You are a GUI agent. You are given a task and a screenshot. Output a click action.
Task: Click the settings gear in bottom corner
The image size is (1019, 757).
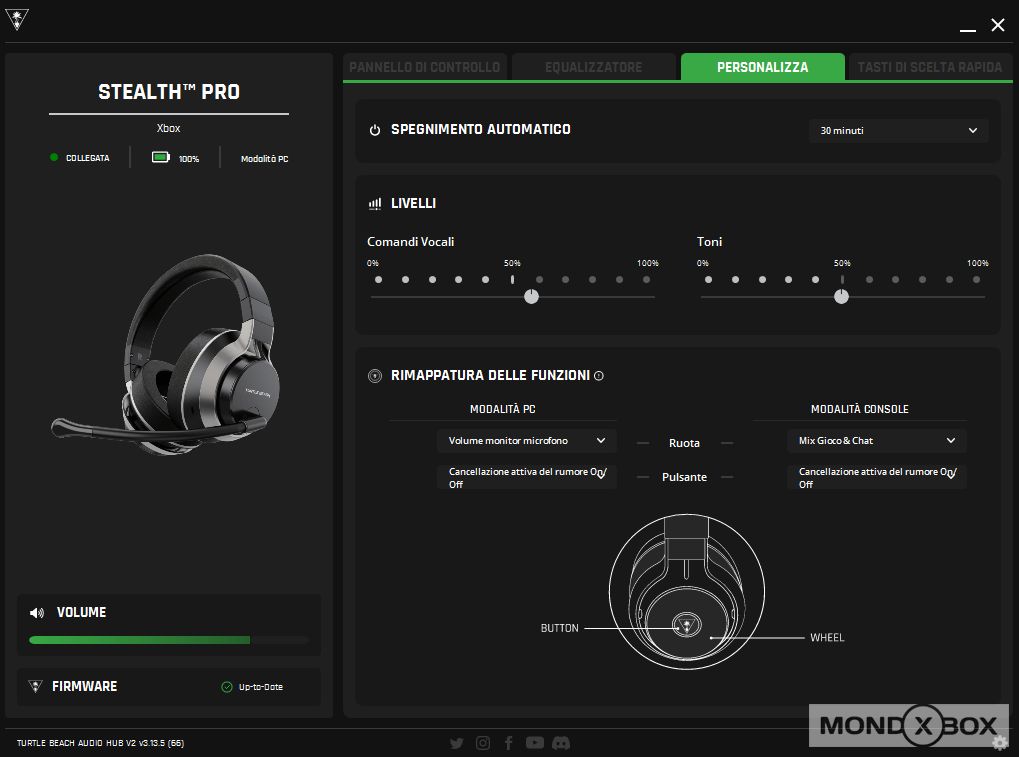[999, 742]
